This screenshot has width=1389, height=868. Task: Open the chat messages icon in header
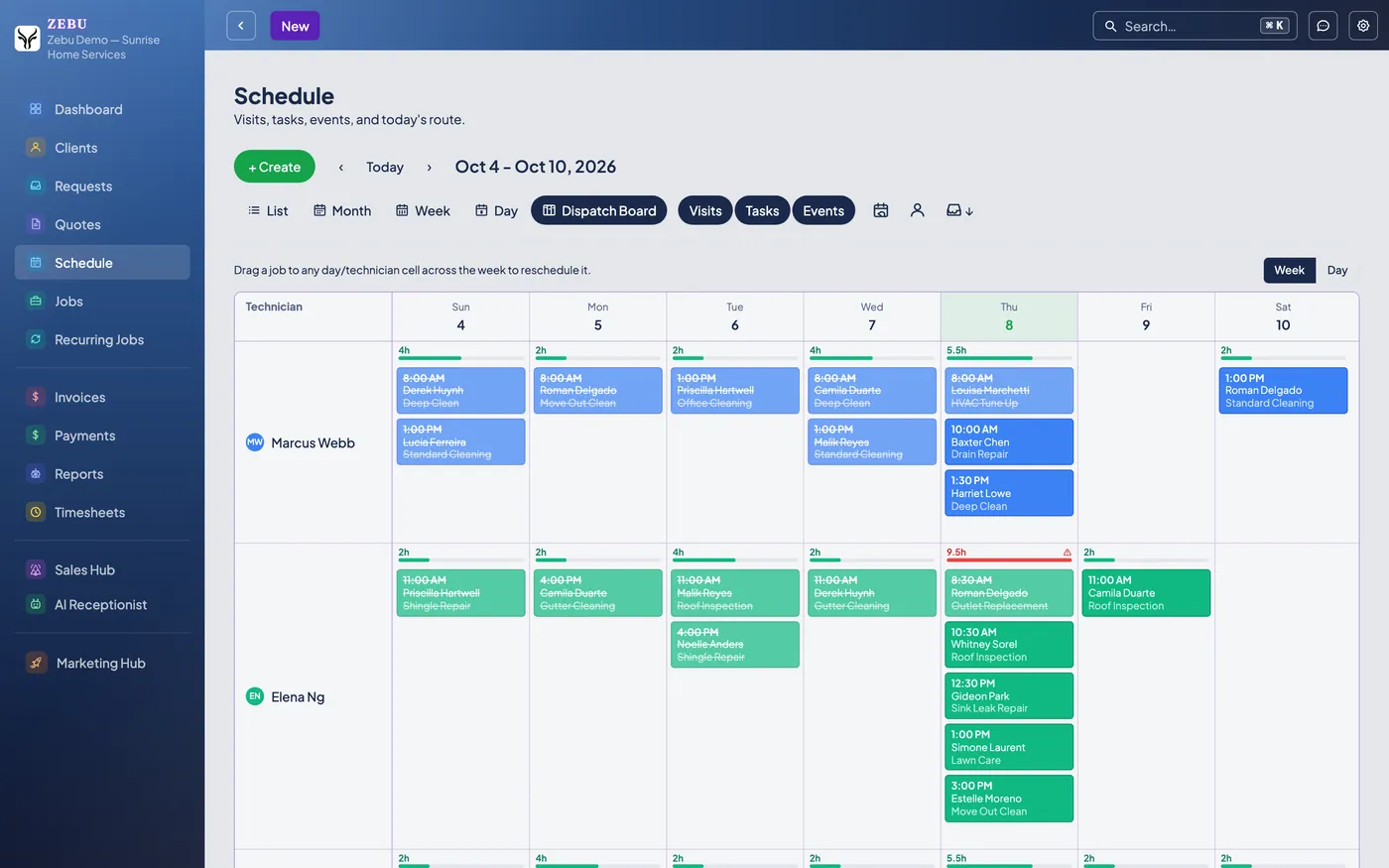1323,26
